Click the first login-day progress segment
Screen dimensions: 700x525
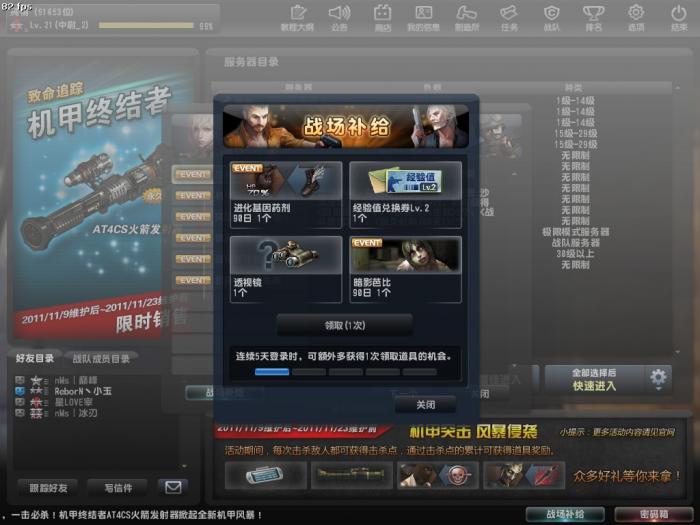tap(272, 371)
